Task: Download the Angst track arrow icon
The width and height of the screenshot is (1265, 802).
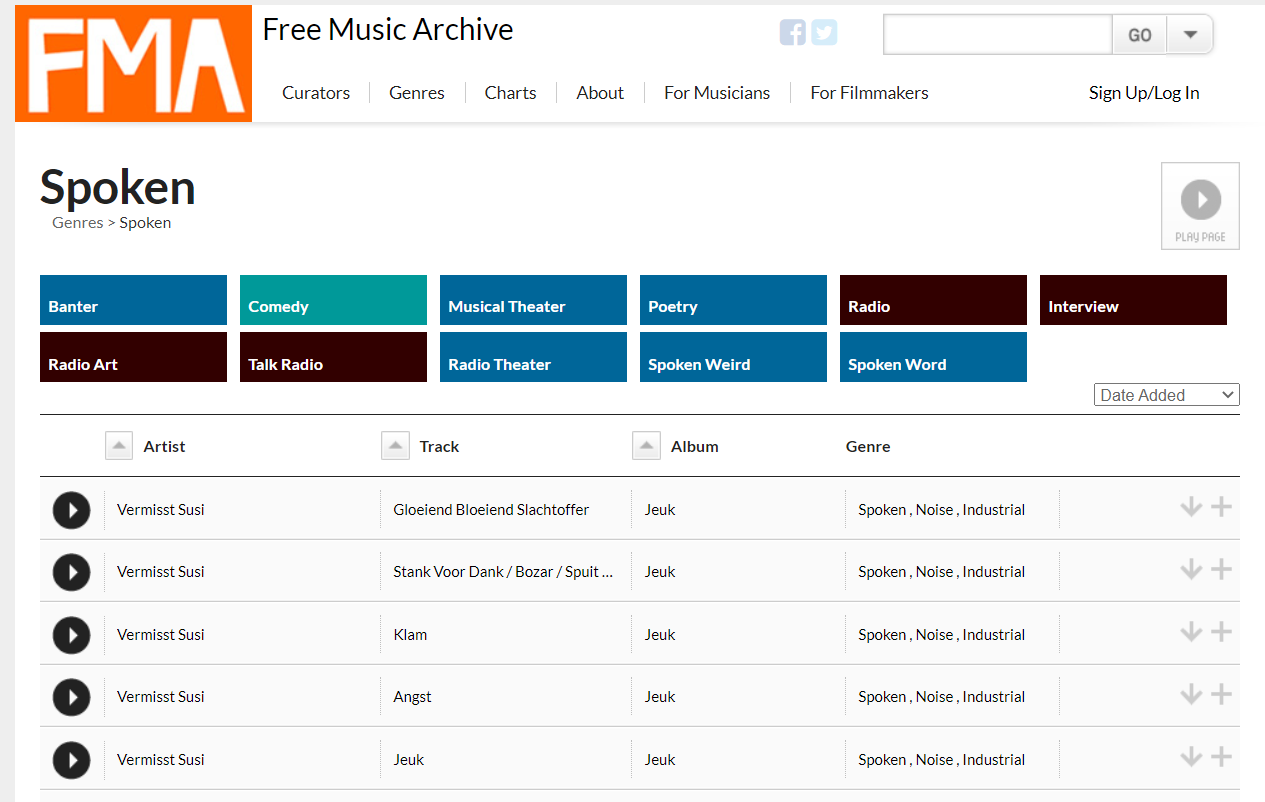Action: tap(1190, 694)
